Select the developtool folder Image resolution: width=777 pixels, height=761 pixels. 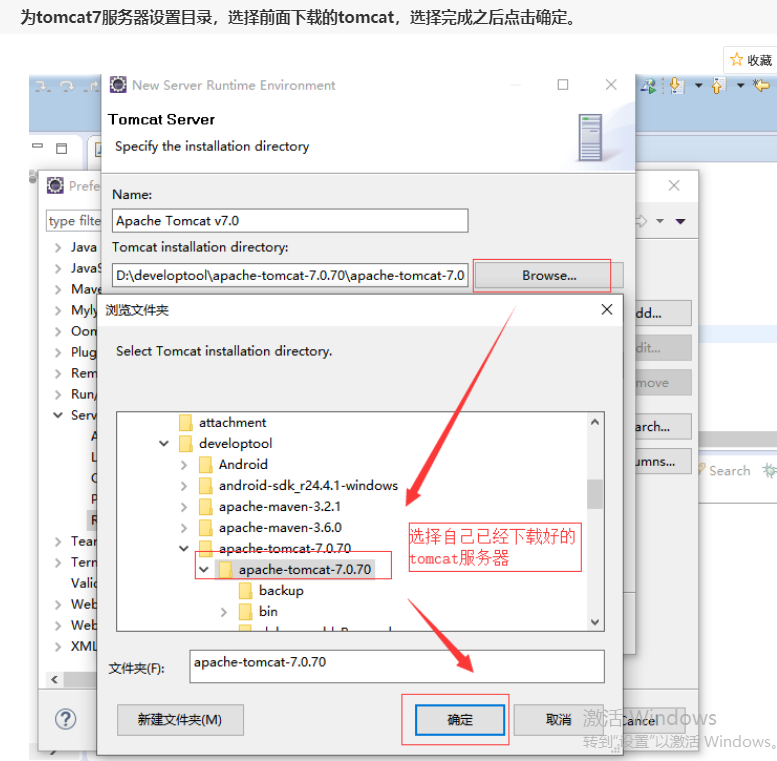[235, 443]
